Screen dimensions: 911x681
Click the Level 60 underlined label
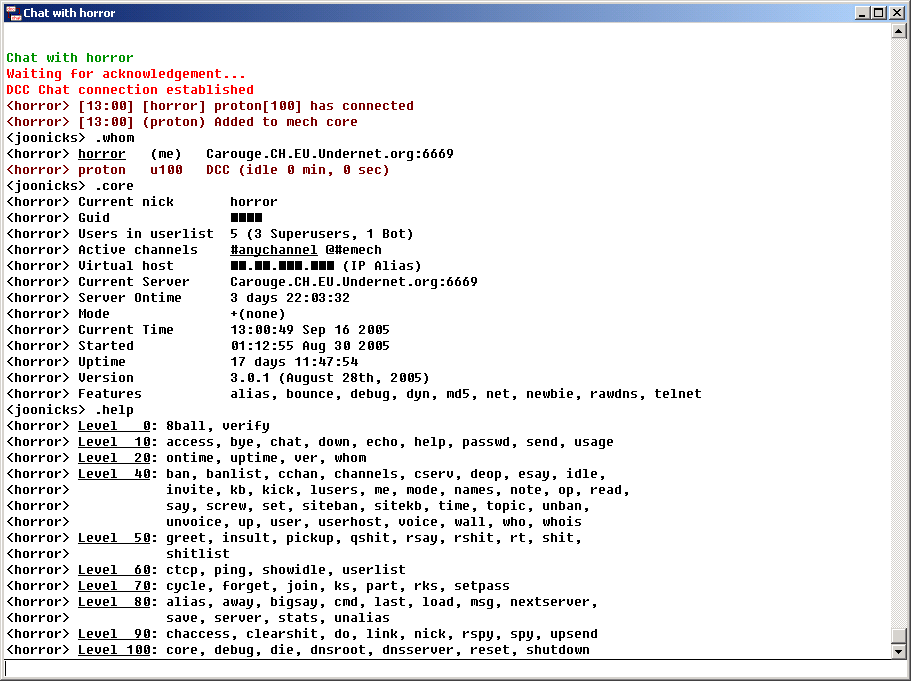tap(116, 570)
